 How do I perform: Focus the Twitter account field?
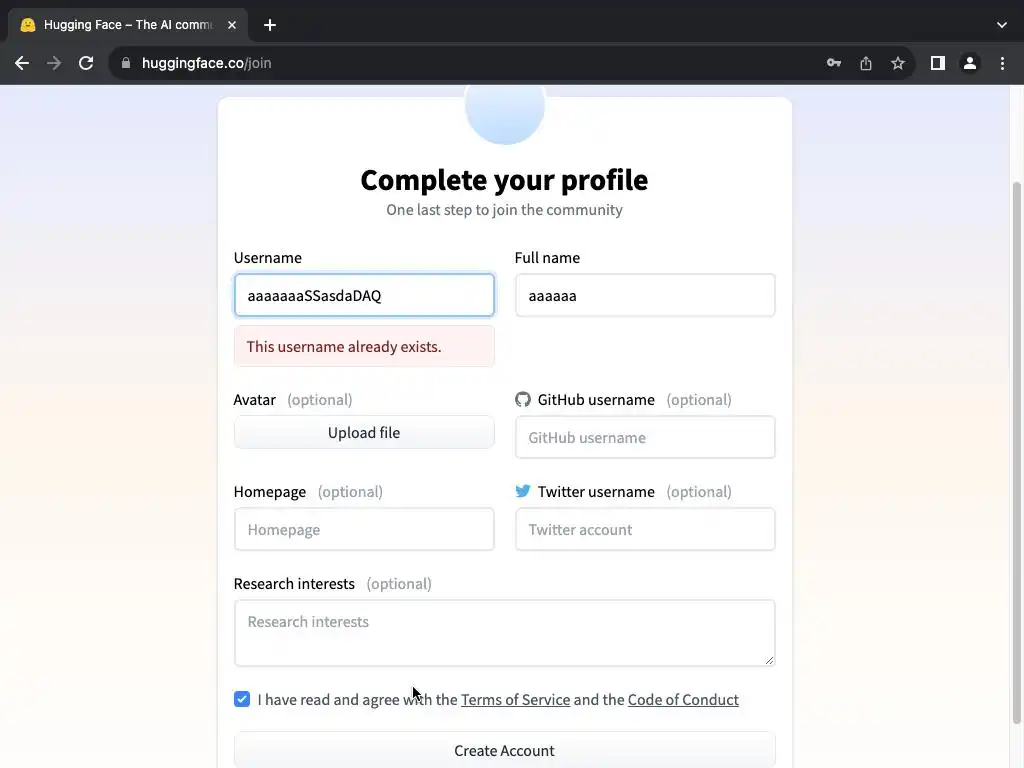(645, 530)
